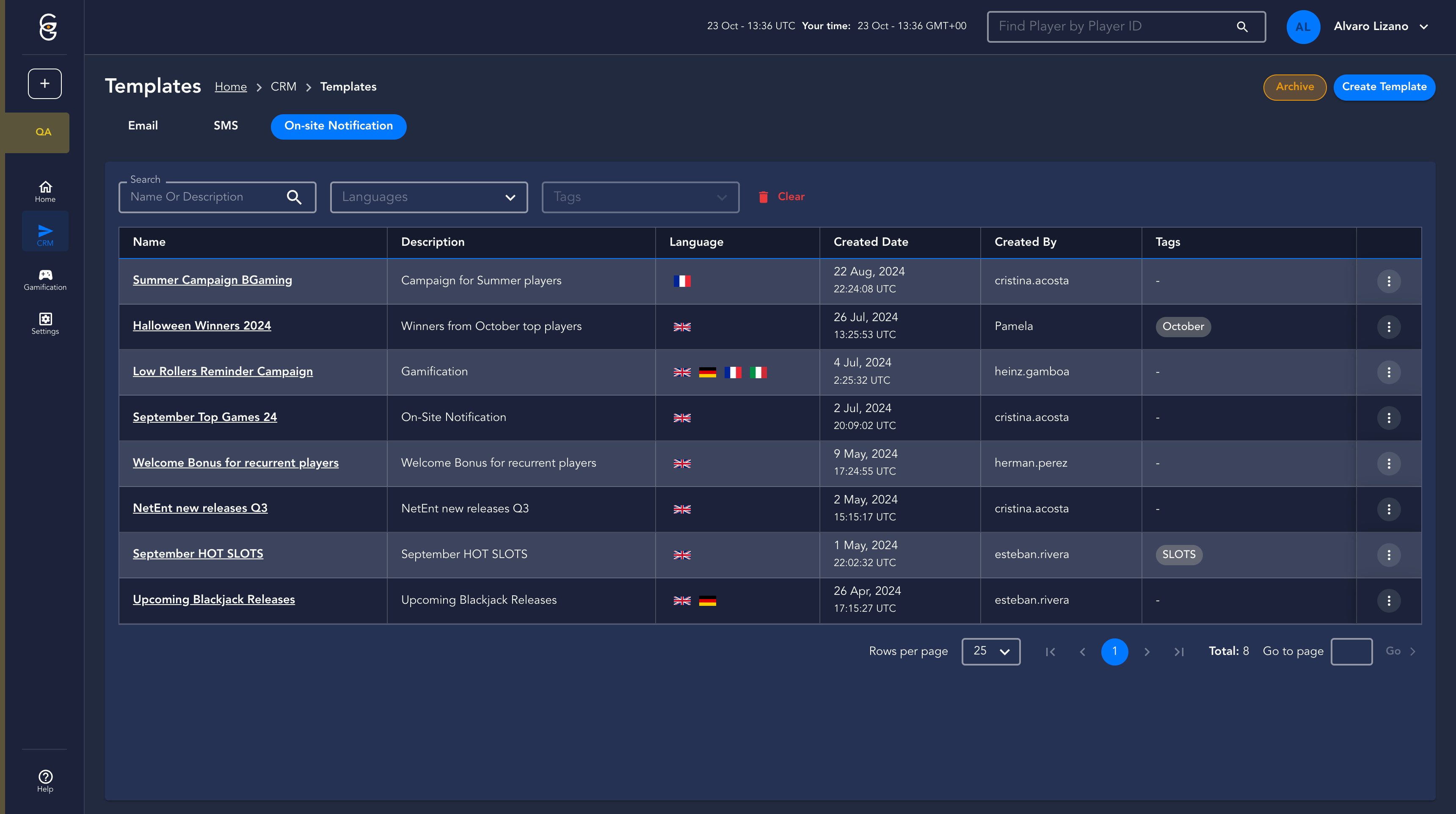Open Help at sidebar bottom

(x=45, y=781)
